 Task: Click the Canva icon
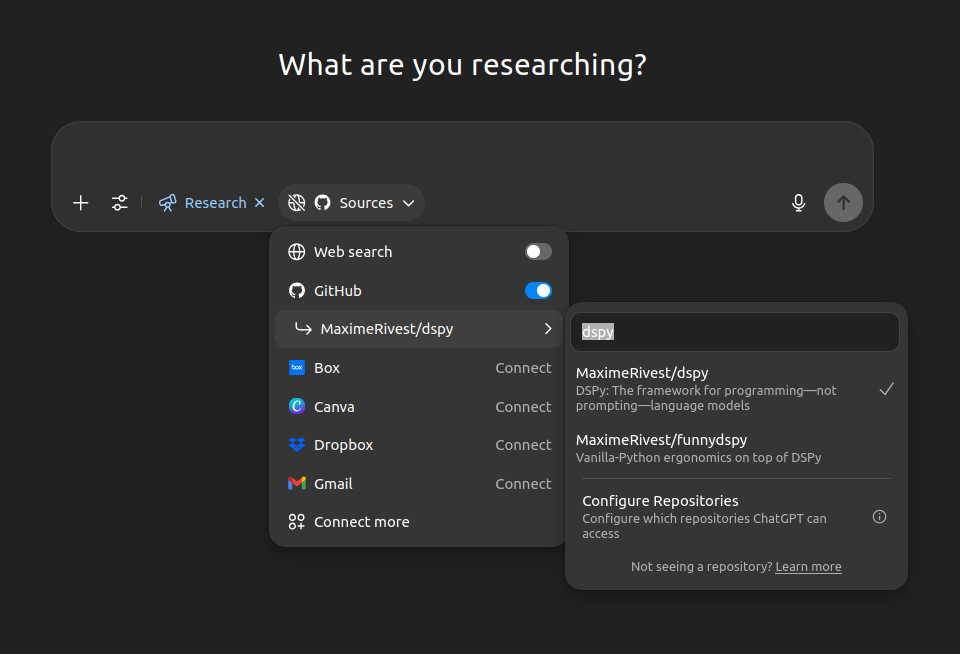[x=297, y=406]
